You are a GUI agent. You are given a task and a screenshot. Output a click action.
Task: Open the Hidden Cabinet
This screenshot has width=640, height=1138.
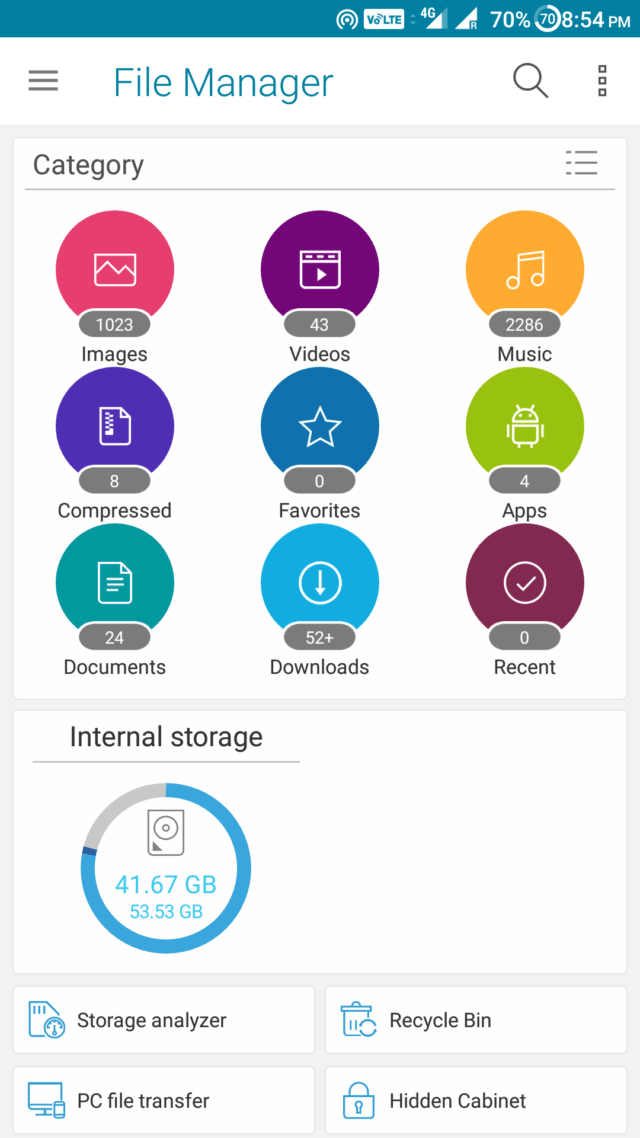click(x=476, y=1100)
